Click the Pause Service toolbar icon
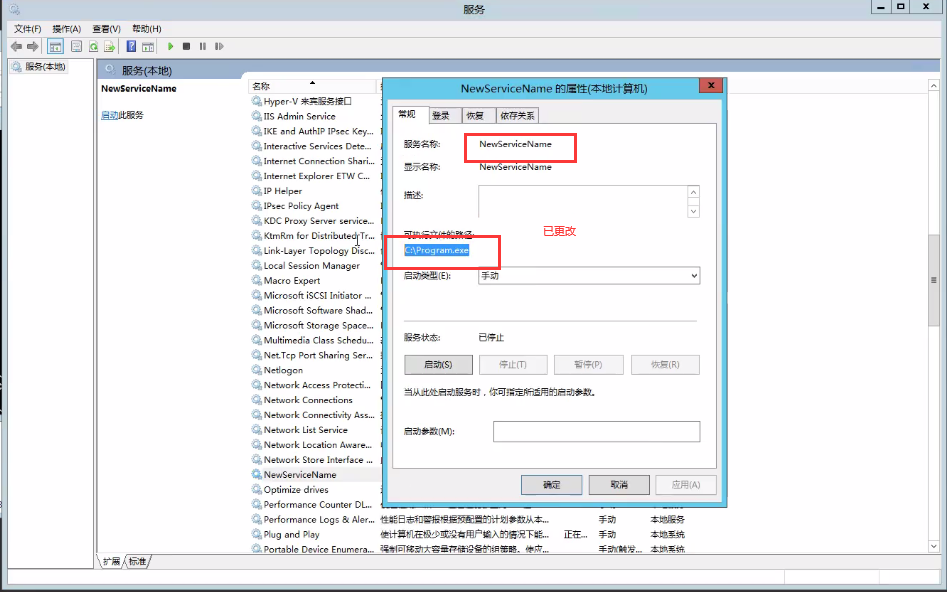The width and height of the screenshot is (947, 592). pos(203,46)
